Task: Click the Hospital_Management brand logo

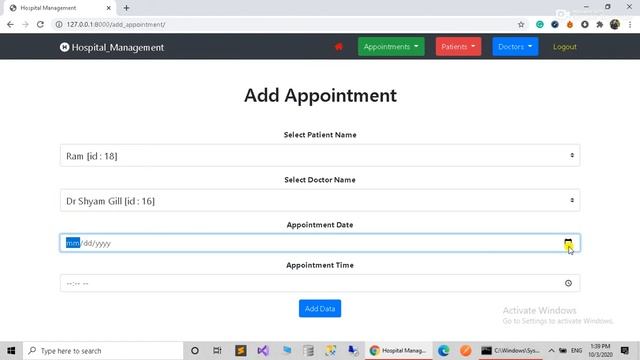Action: (x=111, y=47)
